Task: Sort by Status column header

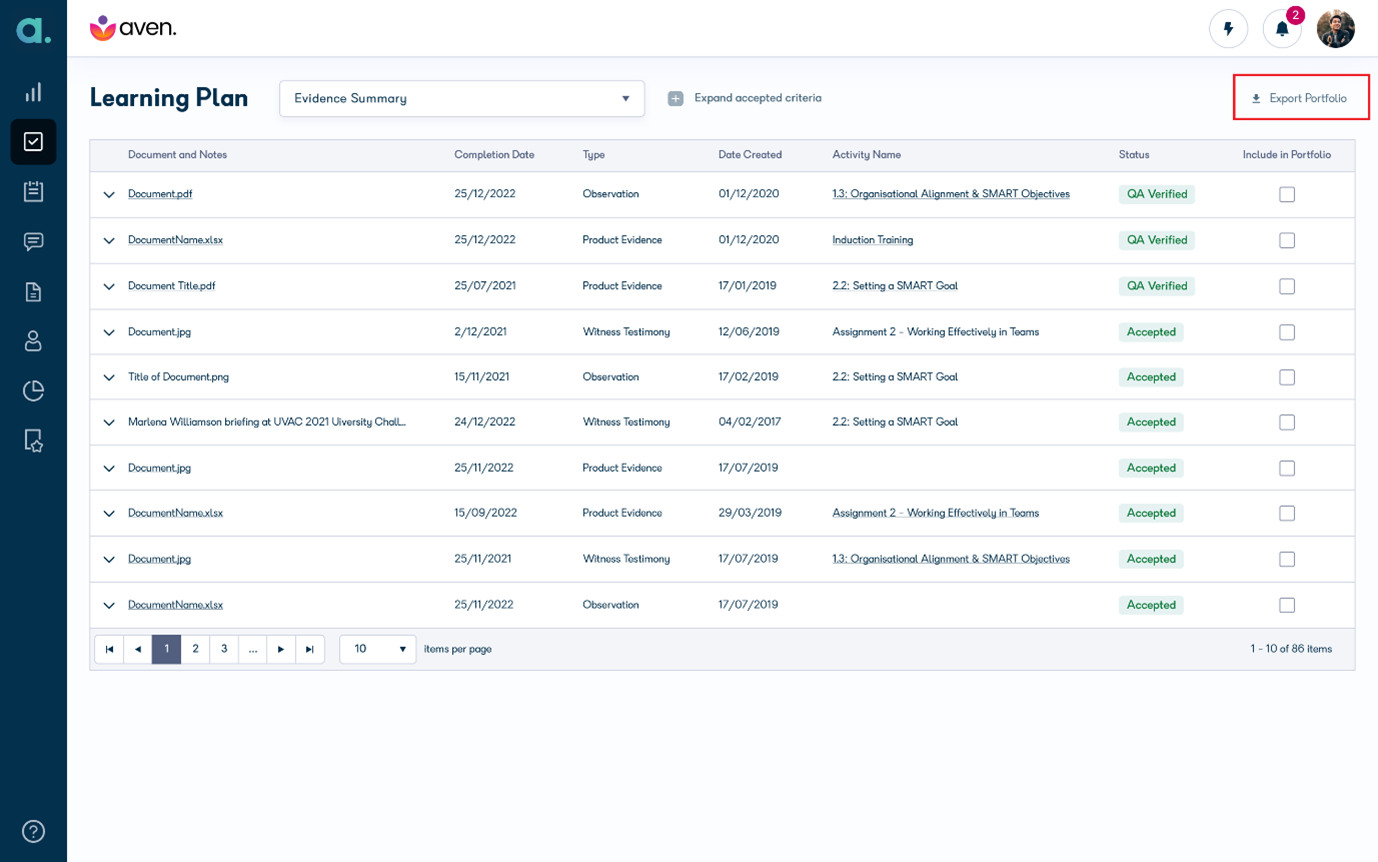Action: (x=1134, y=155)
